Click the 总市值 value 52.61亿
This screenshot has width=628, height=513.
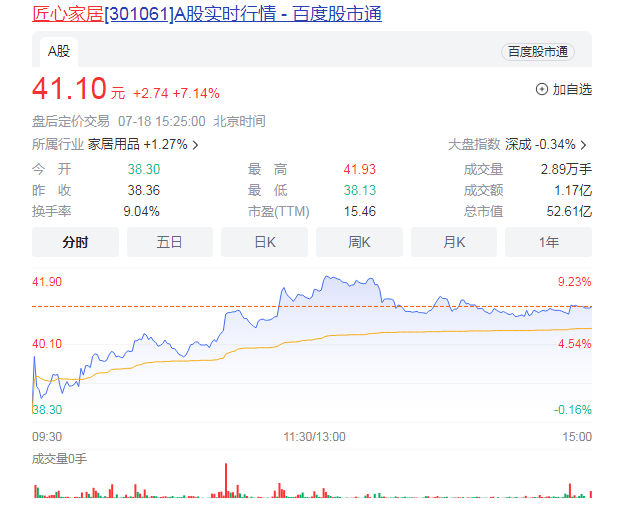coord(570,211)
